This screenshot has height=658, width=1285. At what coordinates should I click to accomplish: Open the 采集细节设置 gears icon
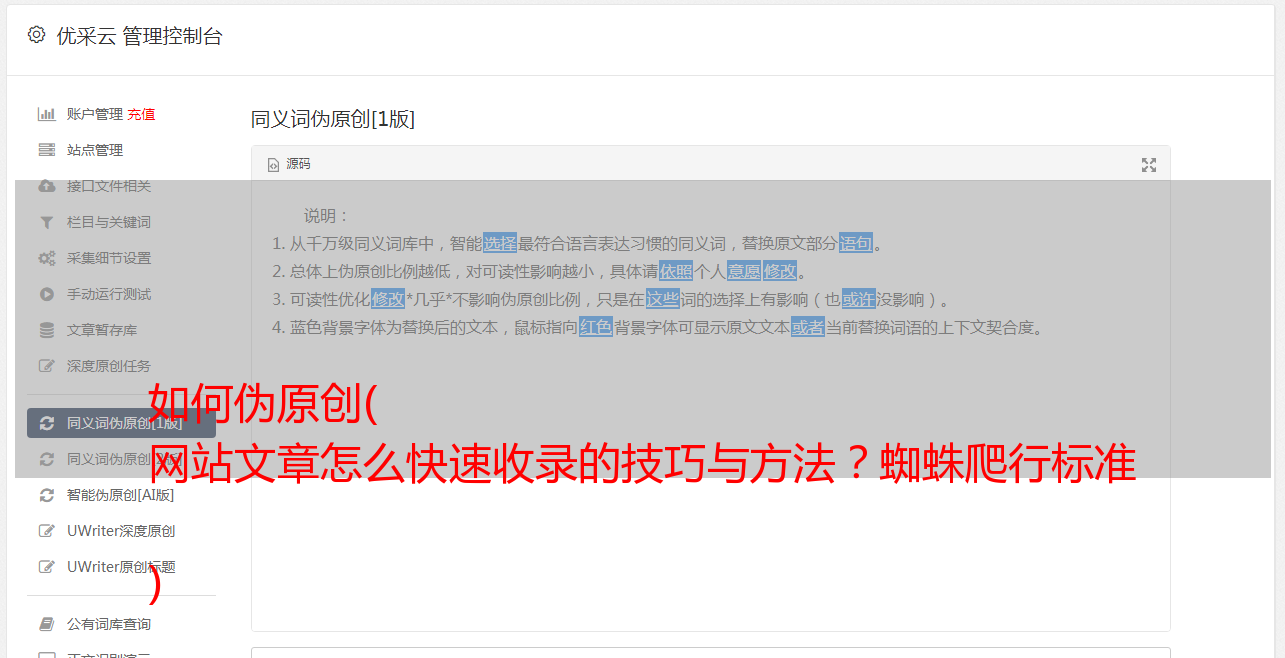click(x=46, y=258)
